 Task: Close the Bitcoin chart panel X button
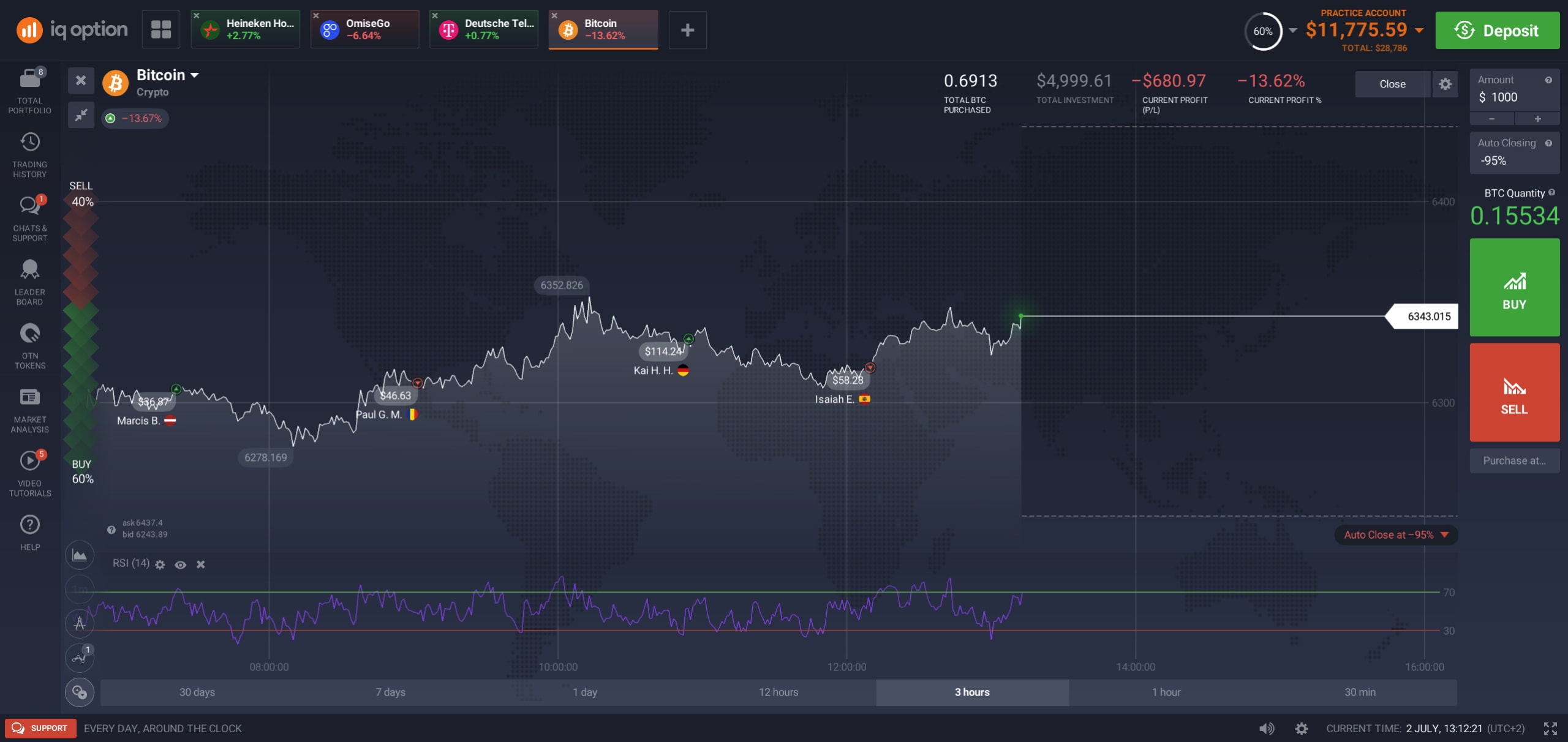[x=81, y=80]
